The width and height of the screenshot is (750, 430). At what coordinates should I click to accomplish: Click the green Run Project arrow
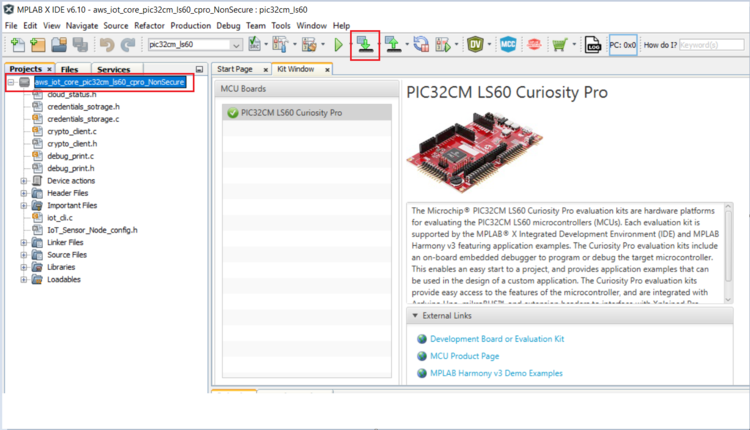[339, 45]
